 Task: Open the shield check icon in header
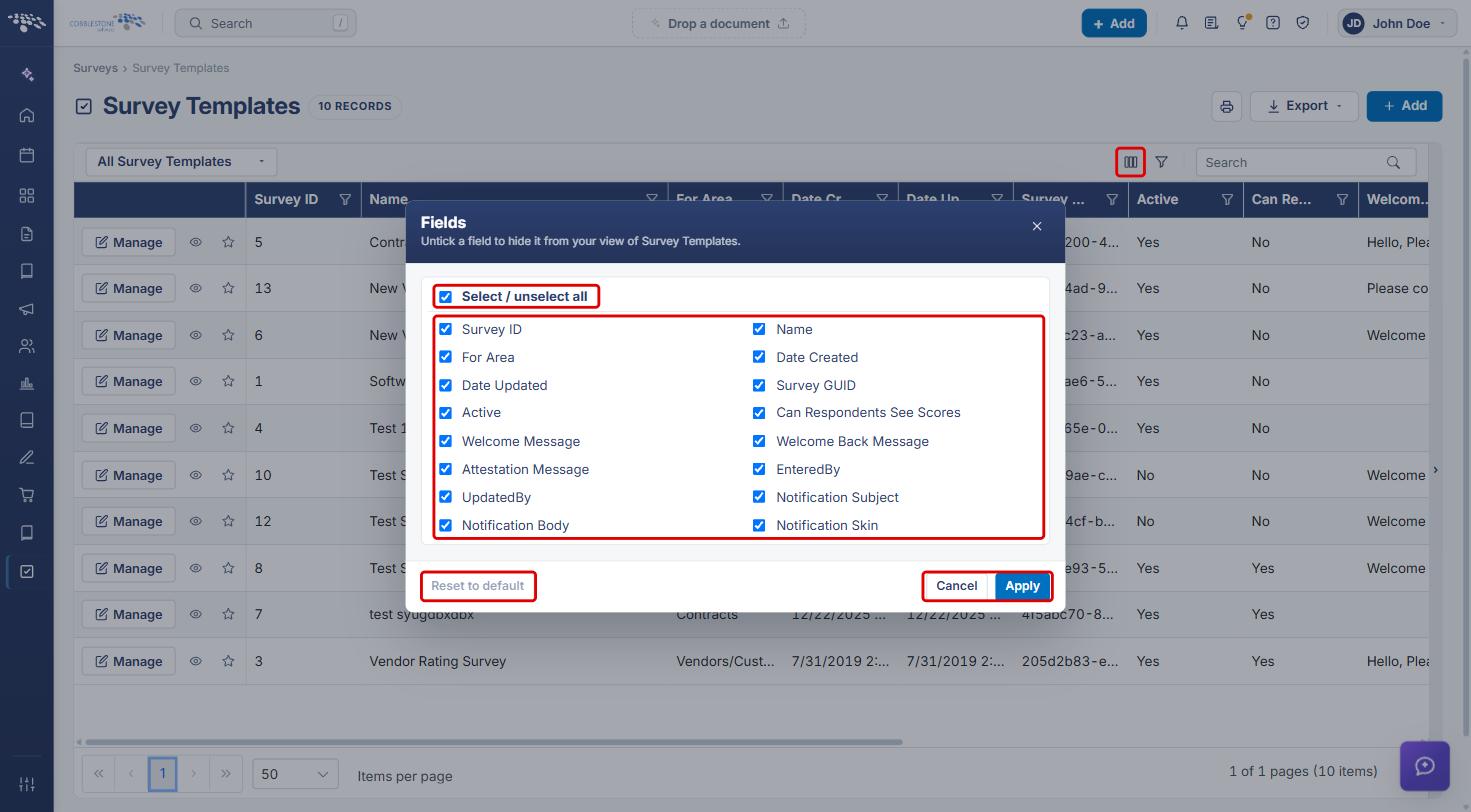pyautogui.click(x=1303, y=23)
